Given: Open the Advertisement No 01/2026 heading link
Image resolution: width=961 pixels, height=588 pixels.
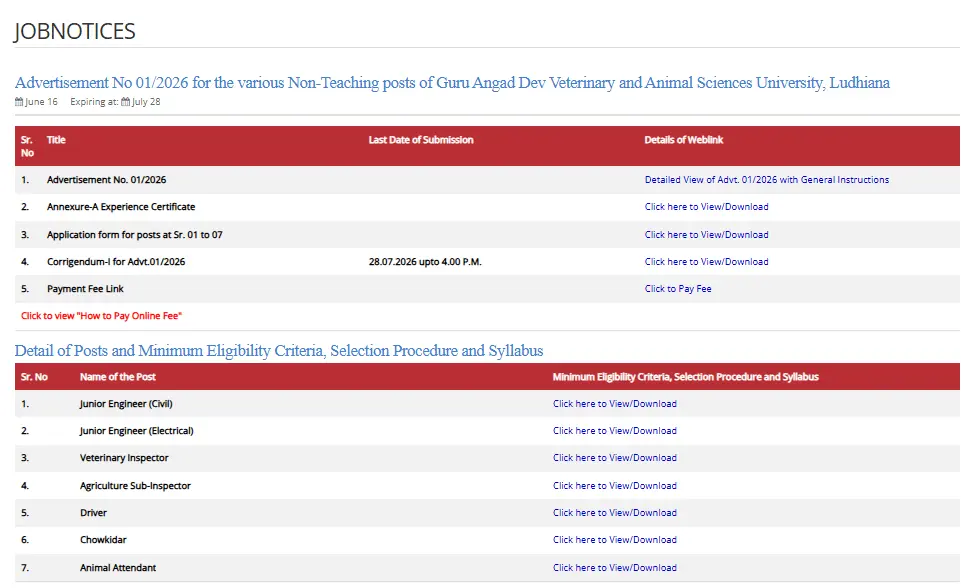Looking at the screenshot, I should [x=452, y=83].
